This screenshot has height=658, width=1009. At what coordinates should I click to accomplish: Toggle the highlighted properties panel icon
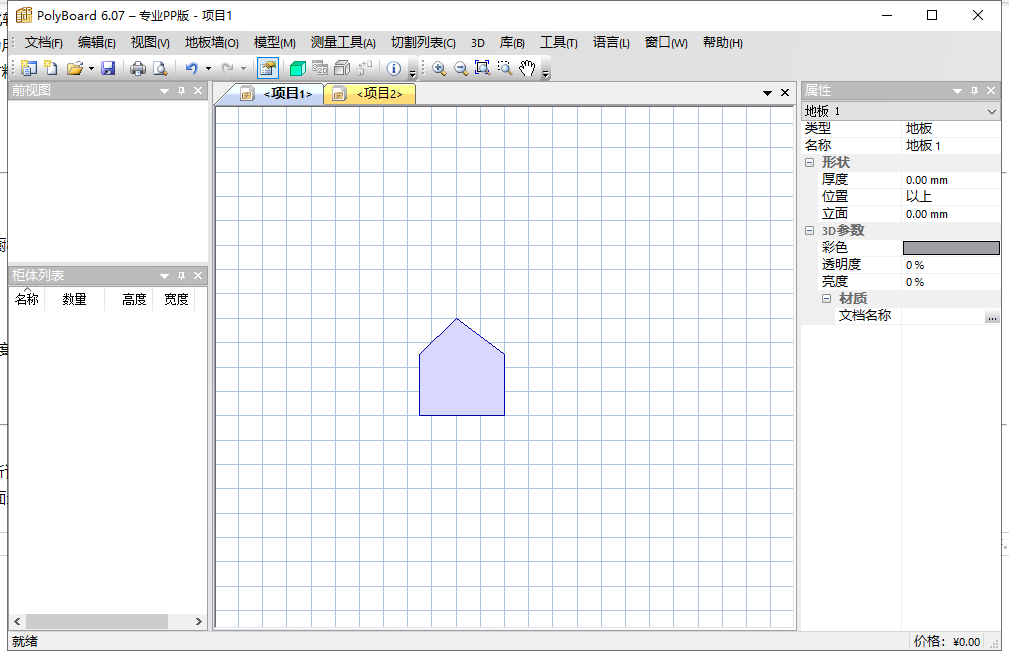(268, 68)
